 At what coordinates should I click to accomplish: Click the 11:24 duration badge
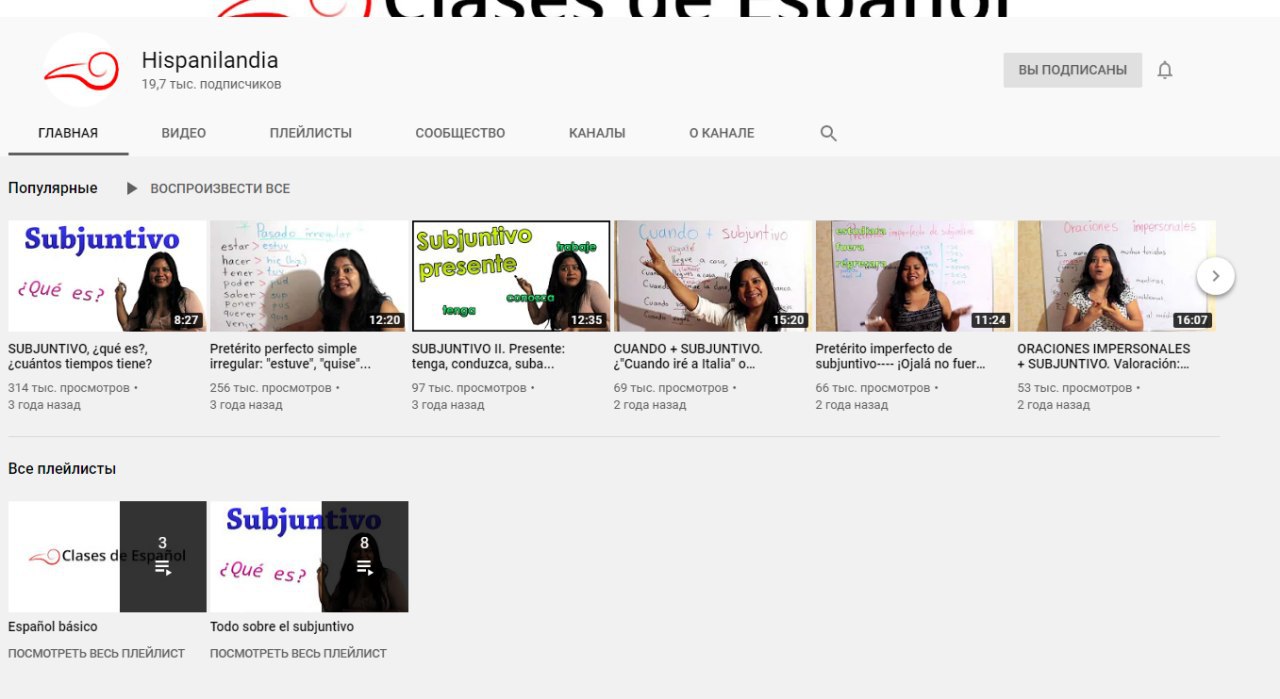[x=991, y=321]
